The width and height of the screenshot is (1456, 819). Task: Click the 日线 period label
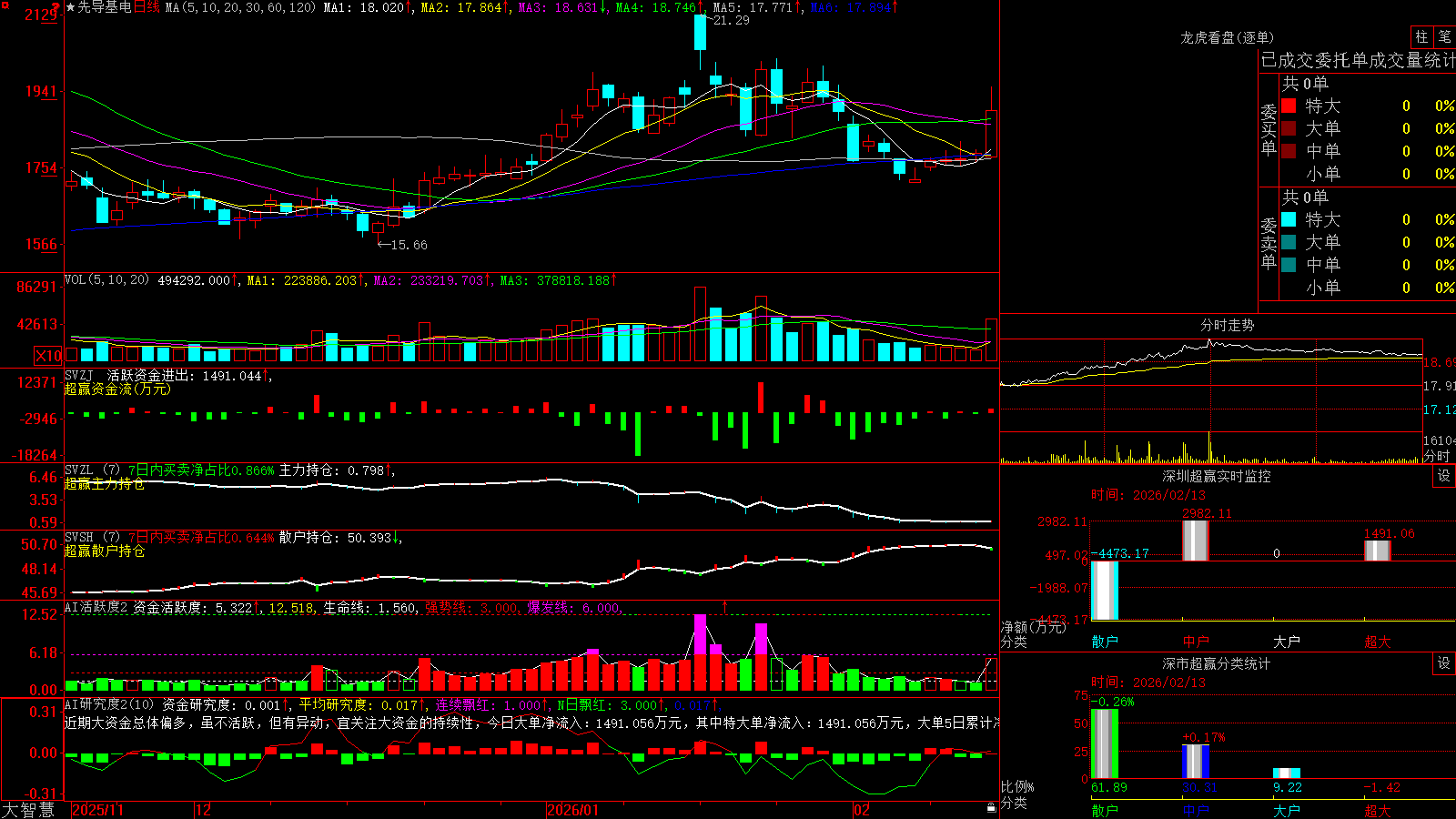147,7
